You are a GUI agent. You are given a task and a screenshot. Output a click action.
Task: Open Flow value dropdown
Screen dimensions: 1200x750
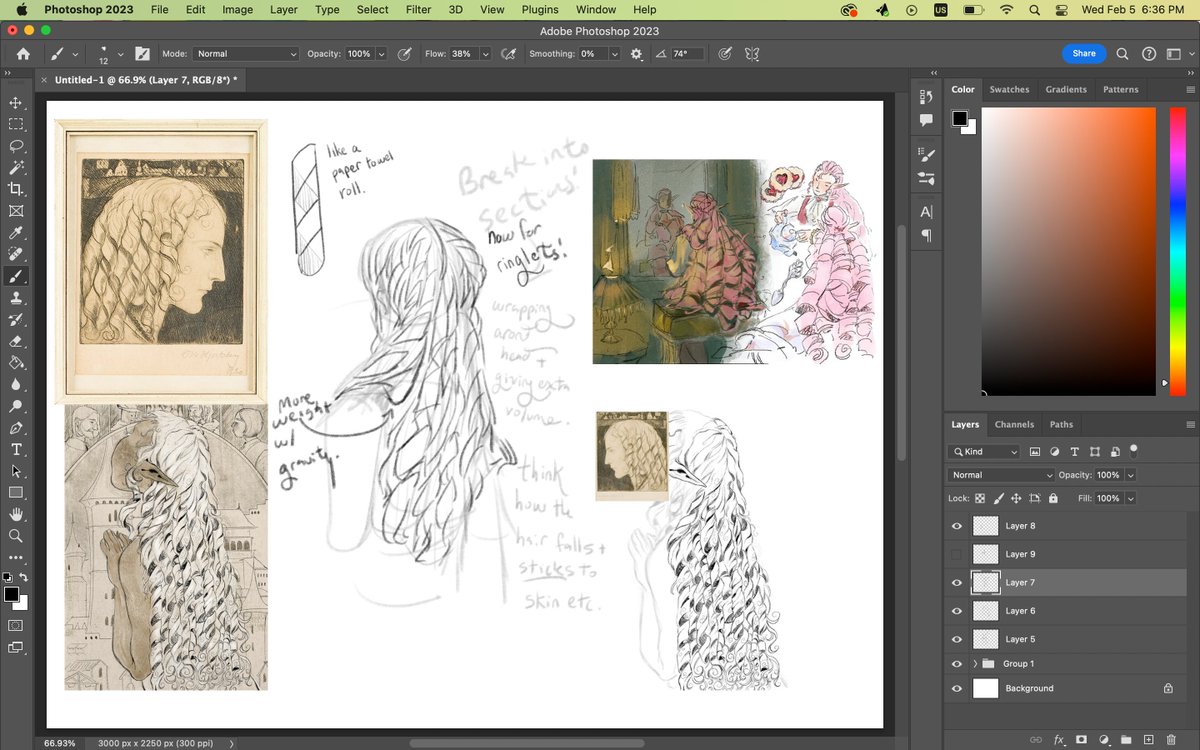coord(485,54)
